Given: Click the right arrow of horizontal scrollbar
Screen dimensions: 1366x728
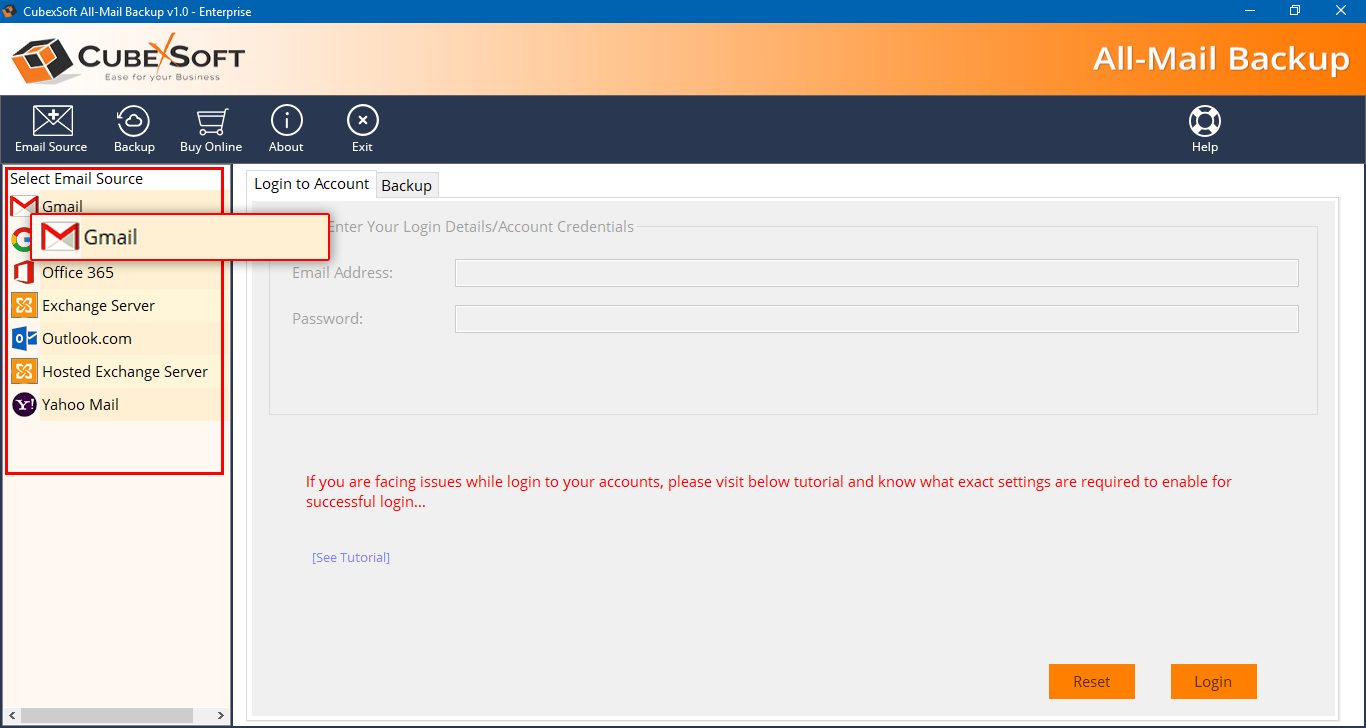Looking at the screenshot, I should (221, 715).
